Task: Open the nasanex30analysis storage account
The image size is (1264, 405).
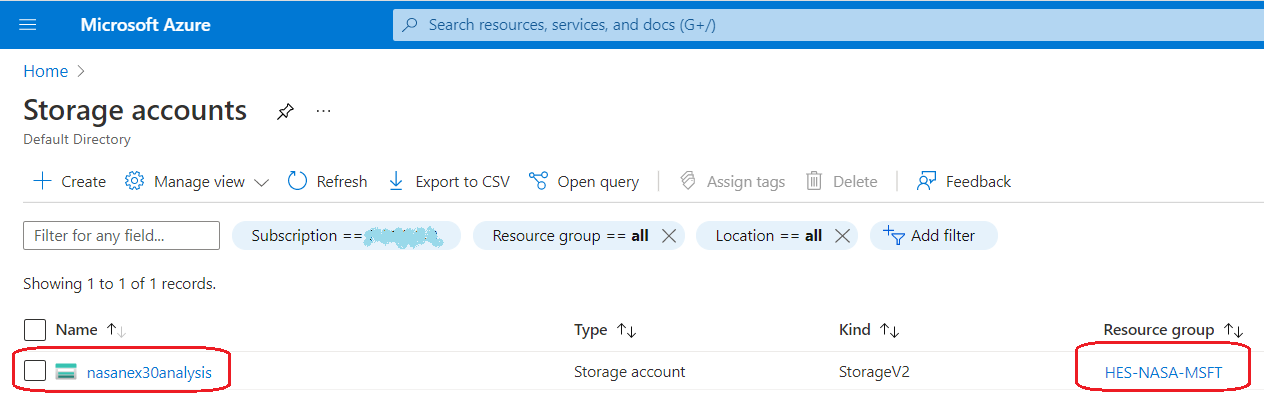Action: tap(149, 372)
